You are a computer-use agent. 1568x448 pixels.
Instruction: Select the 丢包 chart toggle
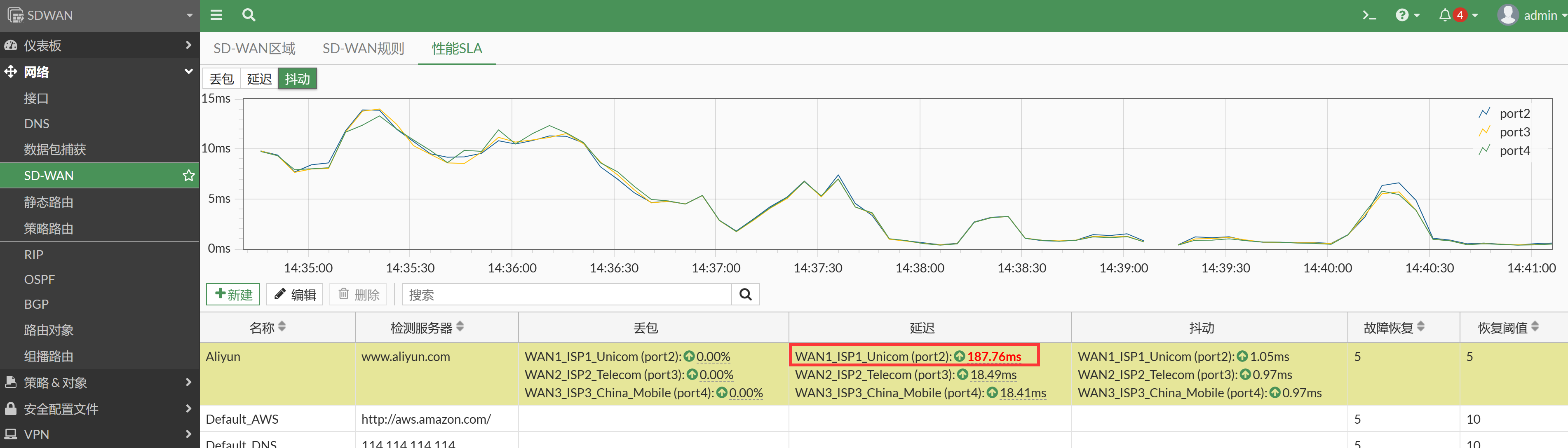[222, 79]
